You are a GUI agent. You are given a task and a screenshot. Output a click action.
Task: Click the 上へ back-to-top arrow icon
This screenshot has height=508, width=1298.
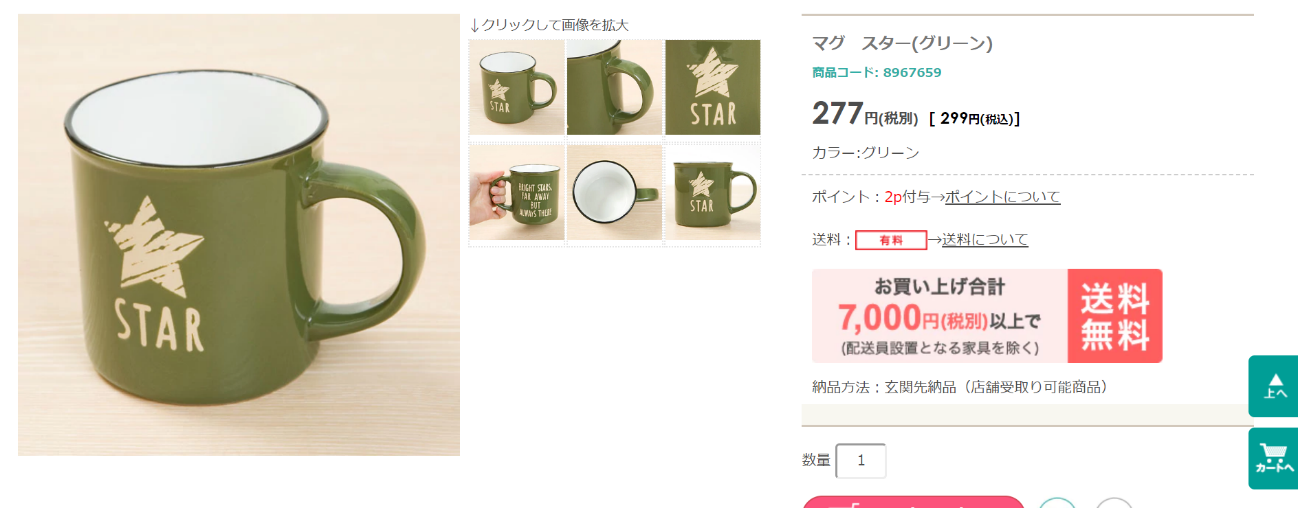1274,386
